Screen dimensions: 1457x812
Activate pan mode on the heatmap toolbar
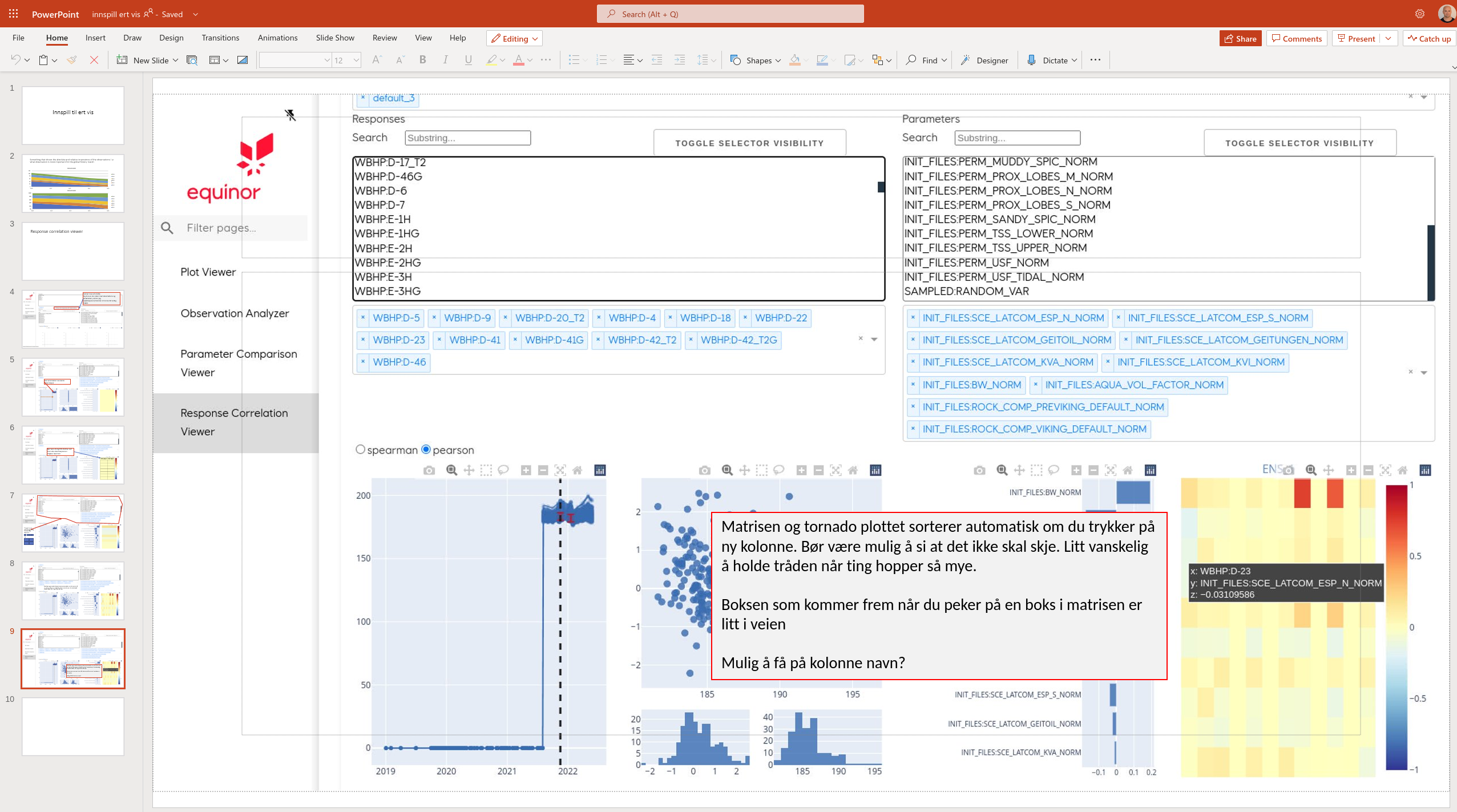pos(1329,470)
